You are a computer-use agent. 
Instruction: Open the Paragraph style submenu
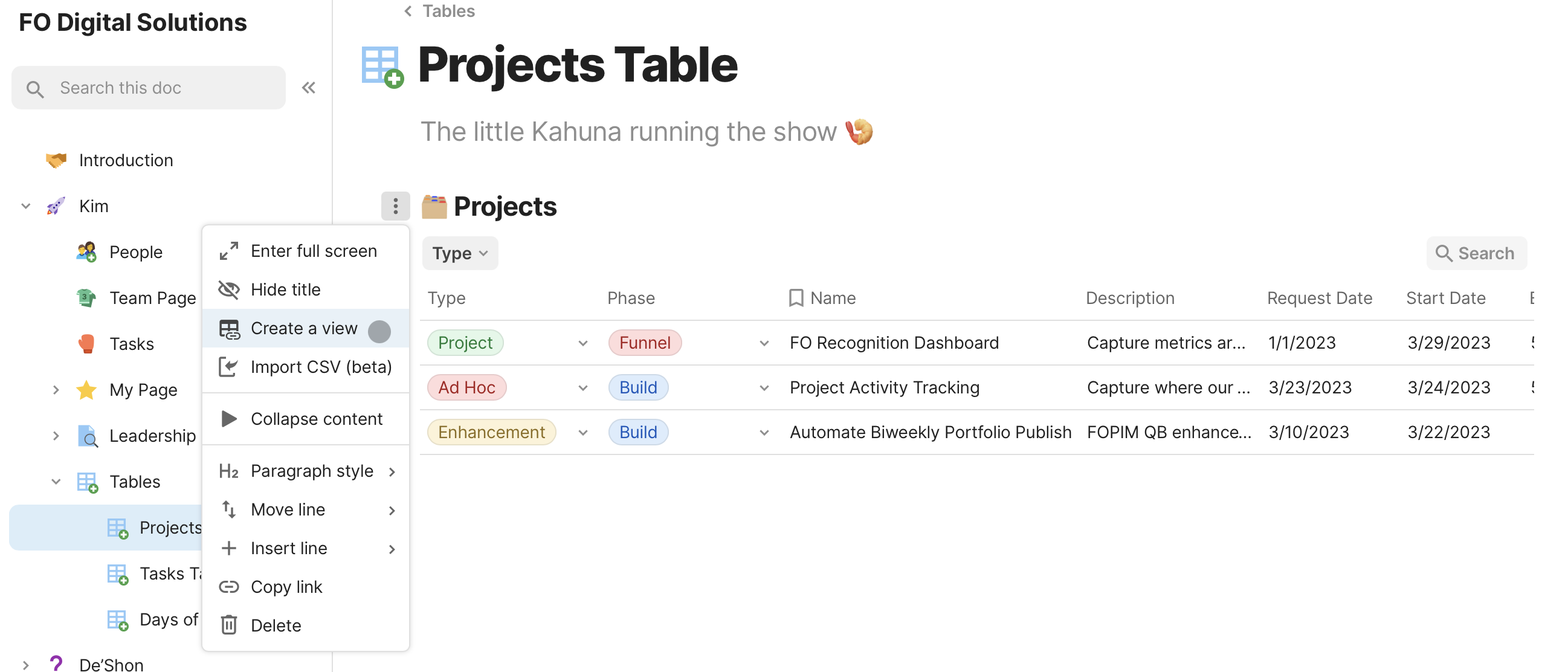[311, 471]
